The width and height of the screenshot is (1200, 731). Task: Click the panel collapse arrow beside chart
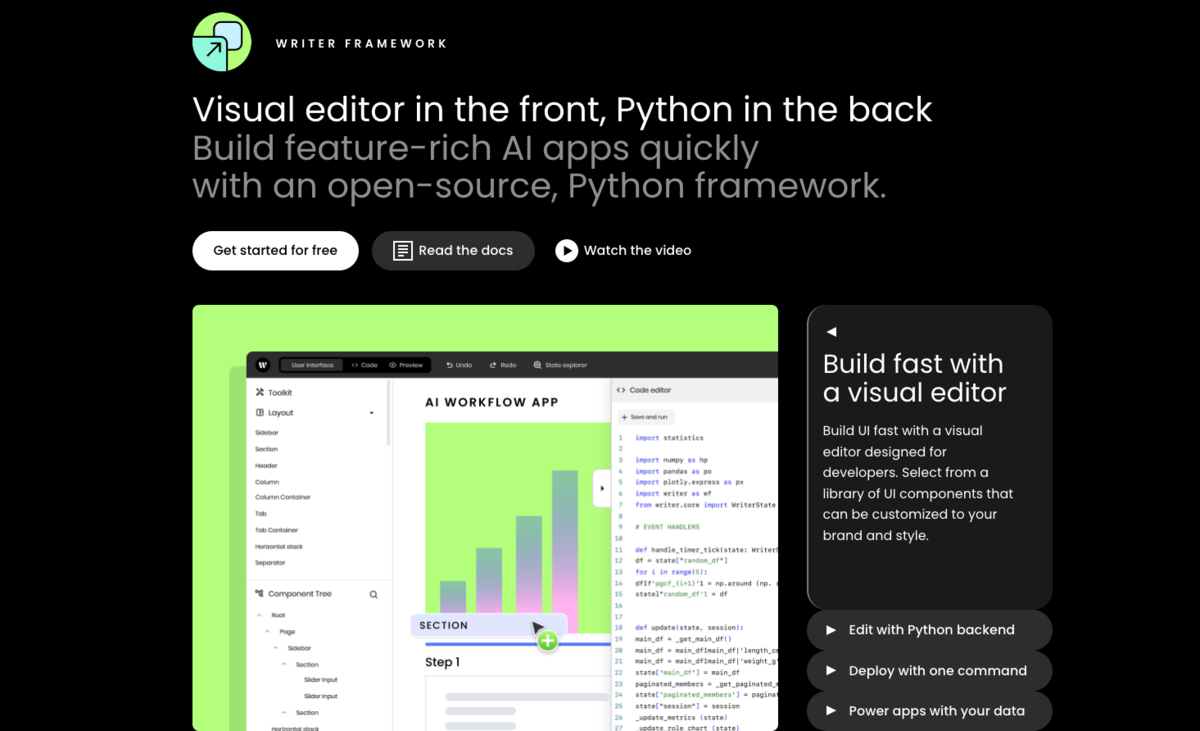click(601, 489)
